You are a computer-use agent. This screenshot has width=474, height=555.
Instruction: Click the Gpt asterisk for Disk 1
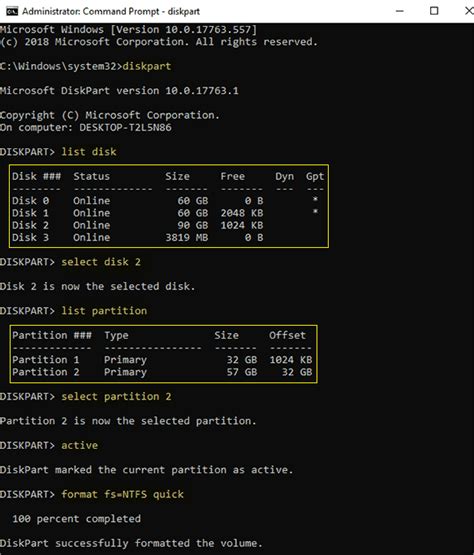pyautogui.click(x=315, y=212)
